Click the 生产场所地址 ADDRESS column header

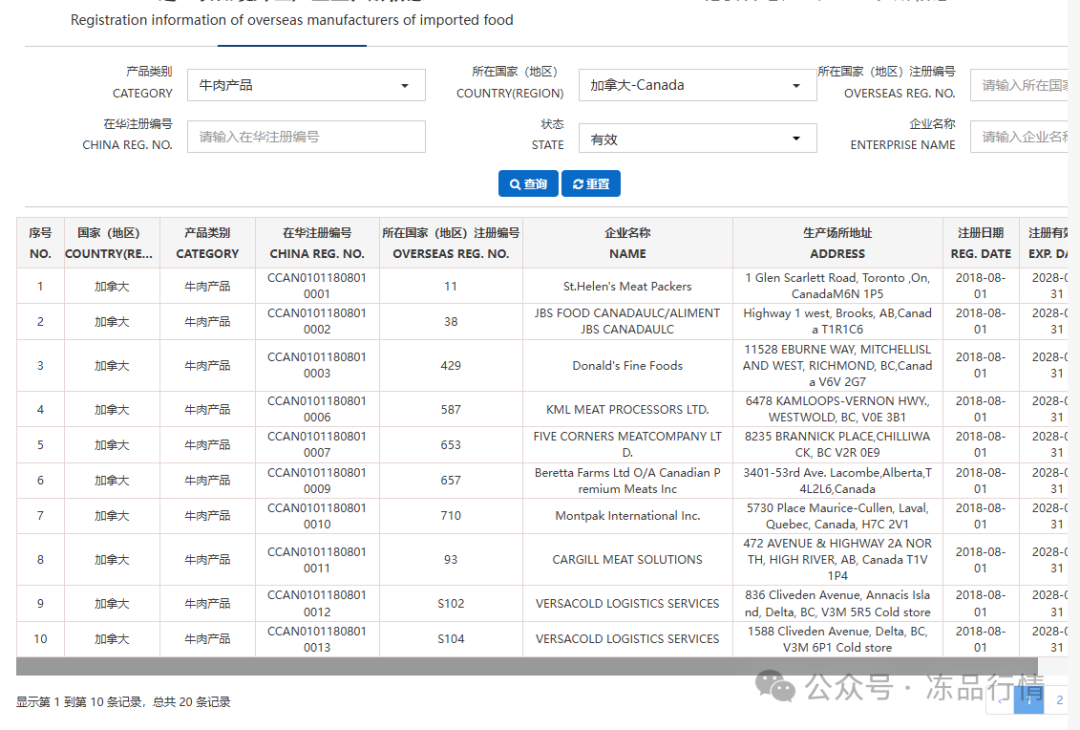[837, 243]
